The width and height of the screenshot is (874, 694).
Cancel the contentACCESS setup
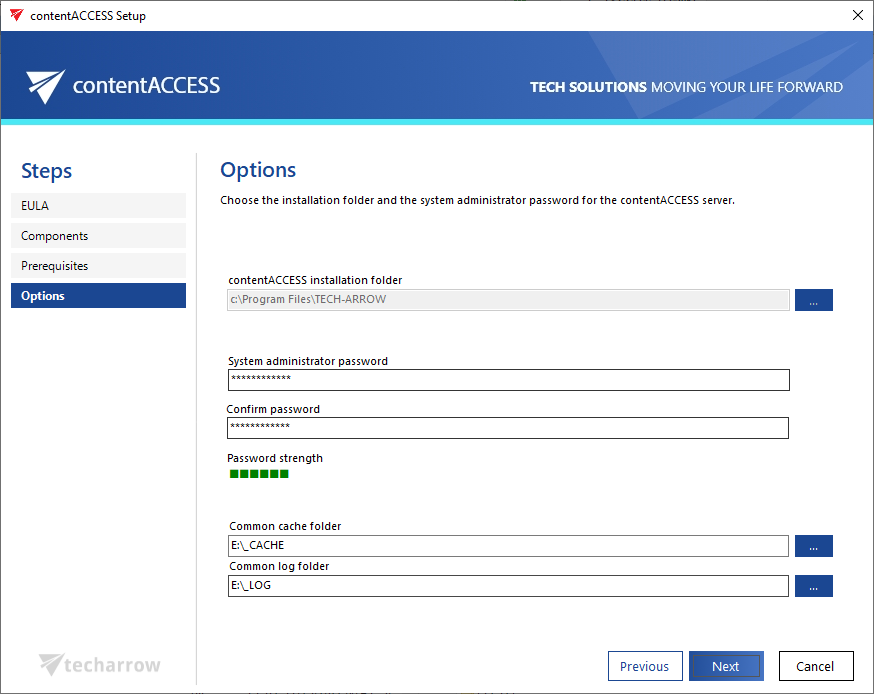[x=815, y=665]
